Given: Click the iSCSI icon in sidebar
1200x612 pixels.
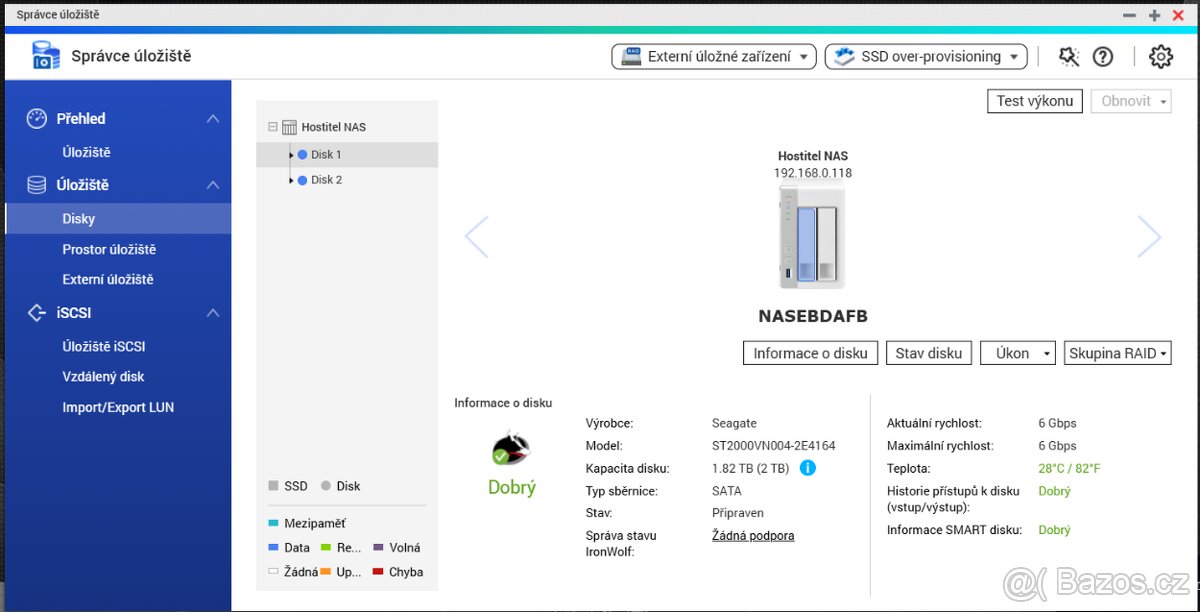Looking at the screenshot, I should 37,313.
